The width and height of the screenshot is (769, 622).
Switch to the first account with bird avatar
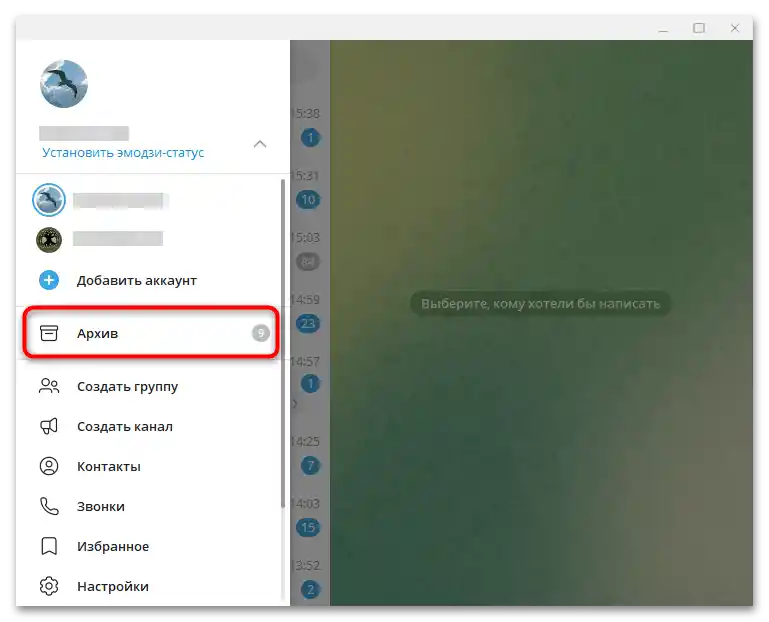149,200
